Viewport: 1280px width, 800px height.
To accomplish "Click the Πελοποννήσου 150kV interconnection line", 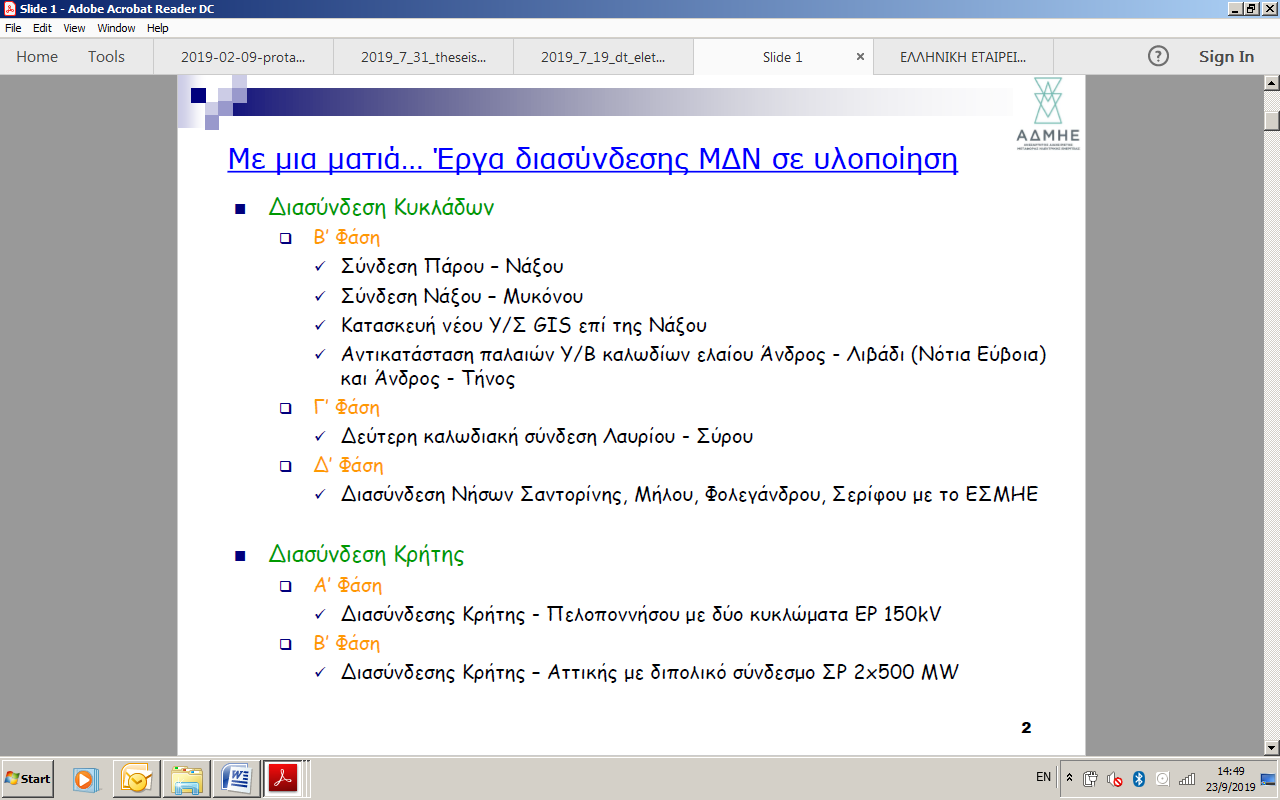I will pos(641,615).
